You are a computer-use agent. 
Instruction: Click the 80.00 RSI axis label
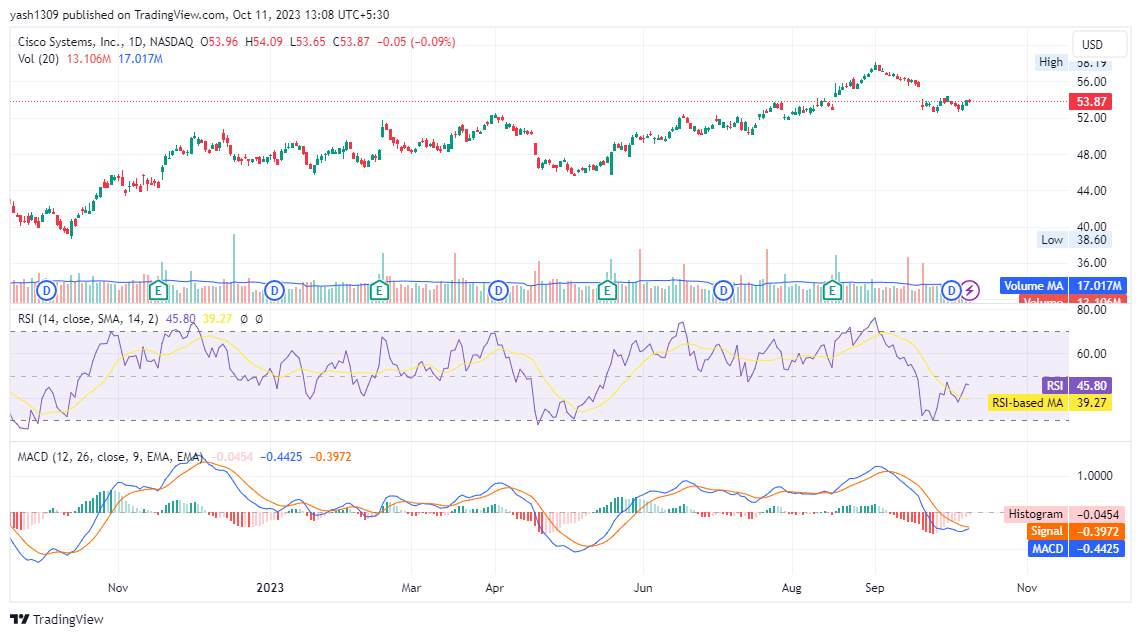click(x=1092, y=309)
